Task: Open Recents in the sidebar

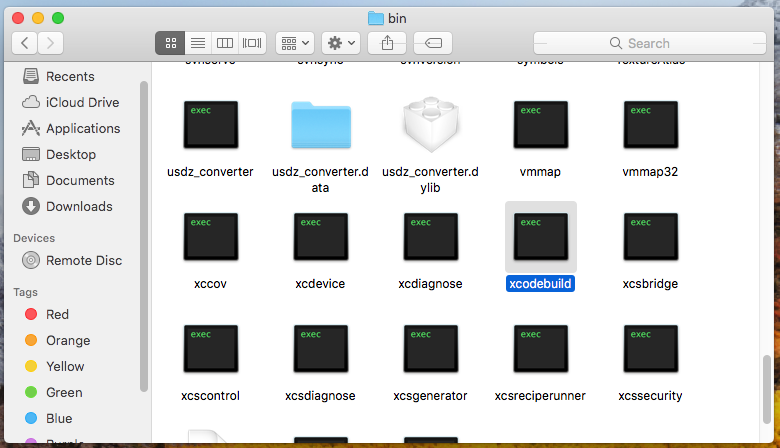Action: pyautogui.click(x=70, y=77)
